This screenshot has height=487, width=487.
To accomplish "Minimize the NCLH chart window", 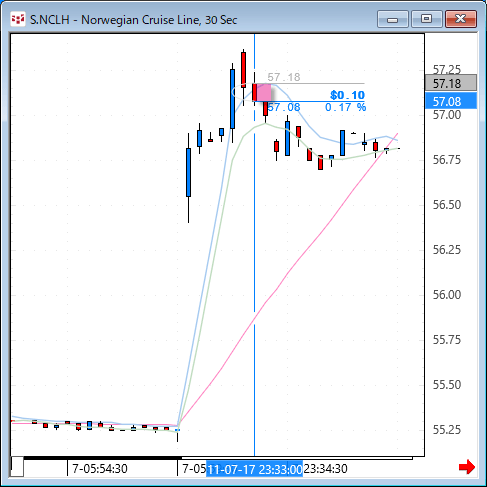I will pyautogui.click(x=393, y=19).
